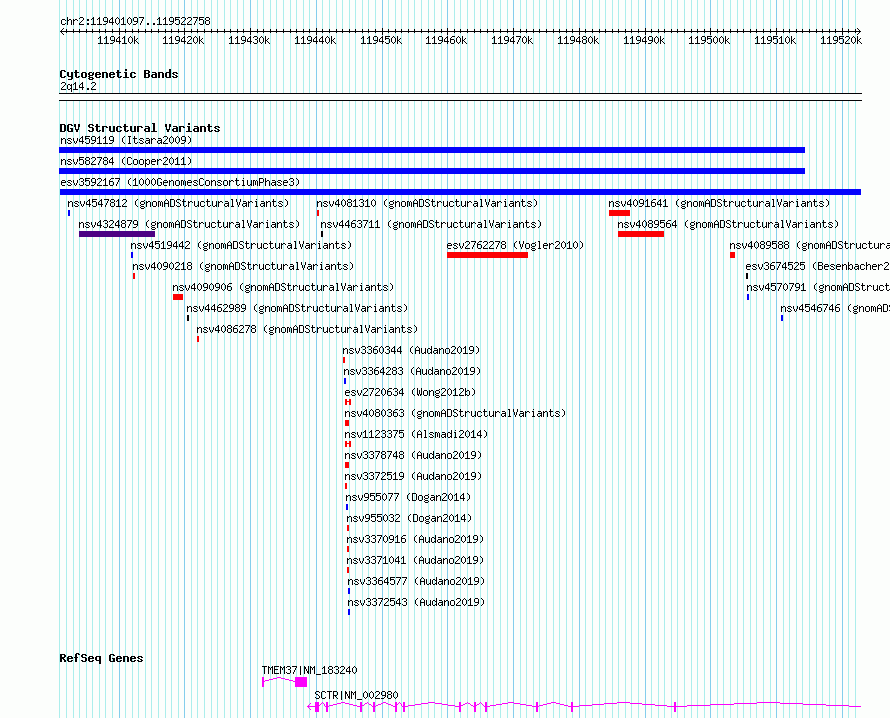Click the nsv459119 (Itsara2009) variant label

pyautogui.click(x=126, y=140)
